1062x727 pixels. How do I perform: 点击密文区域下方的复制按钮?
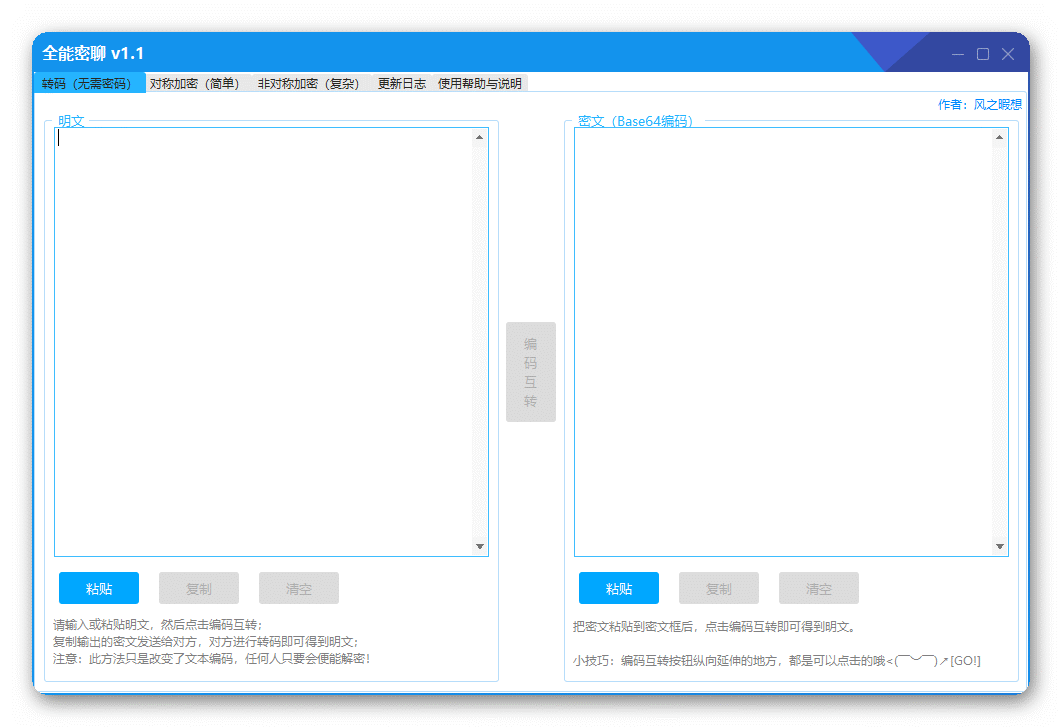[719, 588]
